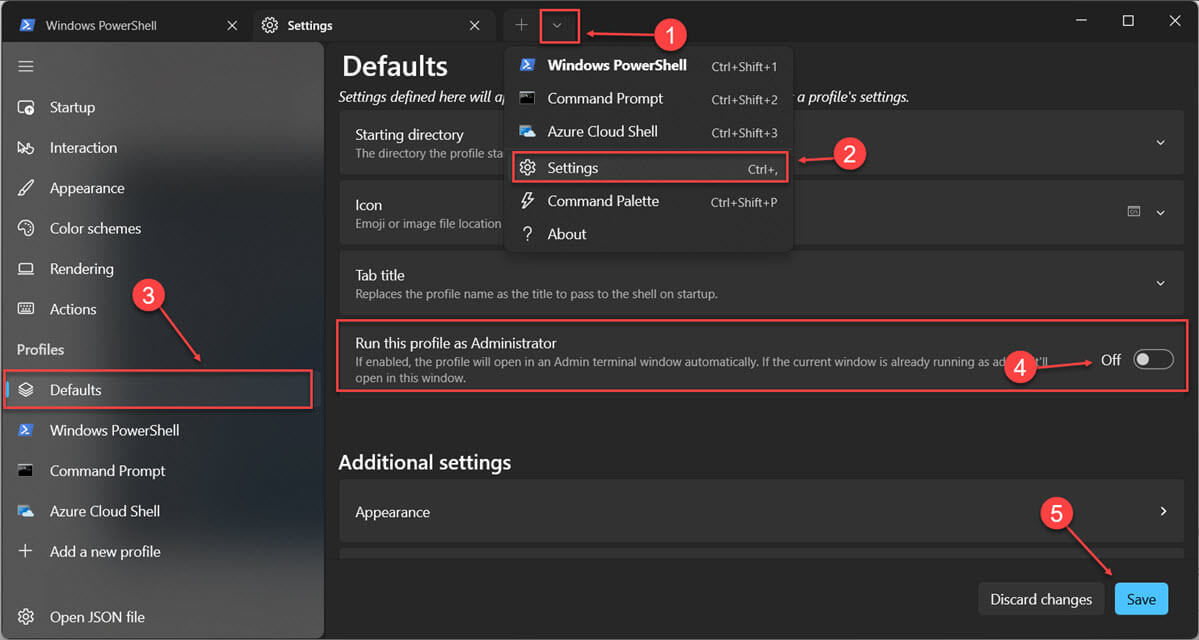Open the Appearance additional settings arrow
Viewport: 1199px width, 640px height.
[1163, 511]
